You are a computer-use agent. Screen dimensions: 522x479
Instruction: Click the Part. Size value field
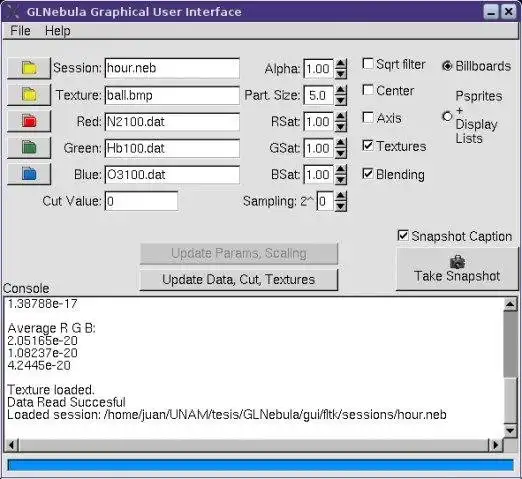click(319, 95)
